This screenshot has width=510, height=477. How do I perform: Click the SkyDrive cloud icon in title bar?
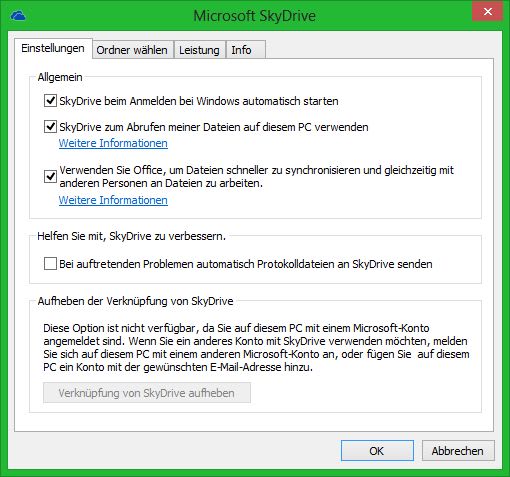coord(18,16)
